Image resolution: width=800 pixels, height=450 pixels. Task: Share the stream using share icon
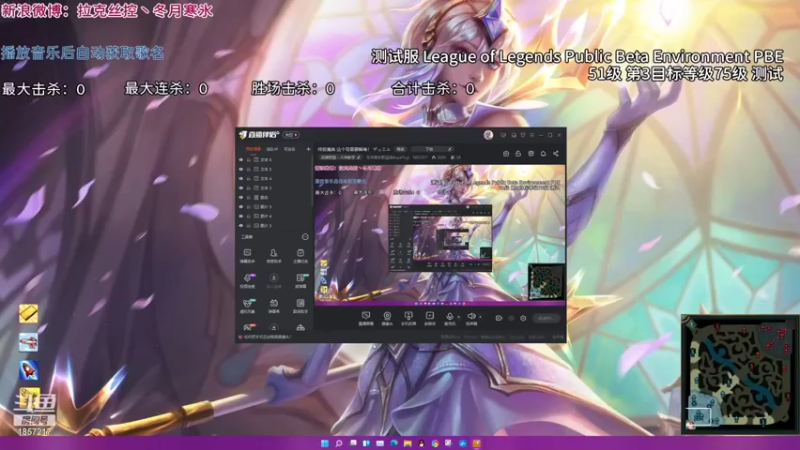pos(556,154)
